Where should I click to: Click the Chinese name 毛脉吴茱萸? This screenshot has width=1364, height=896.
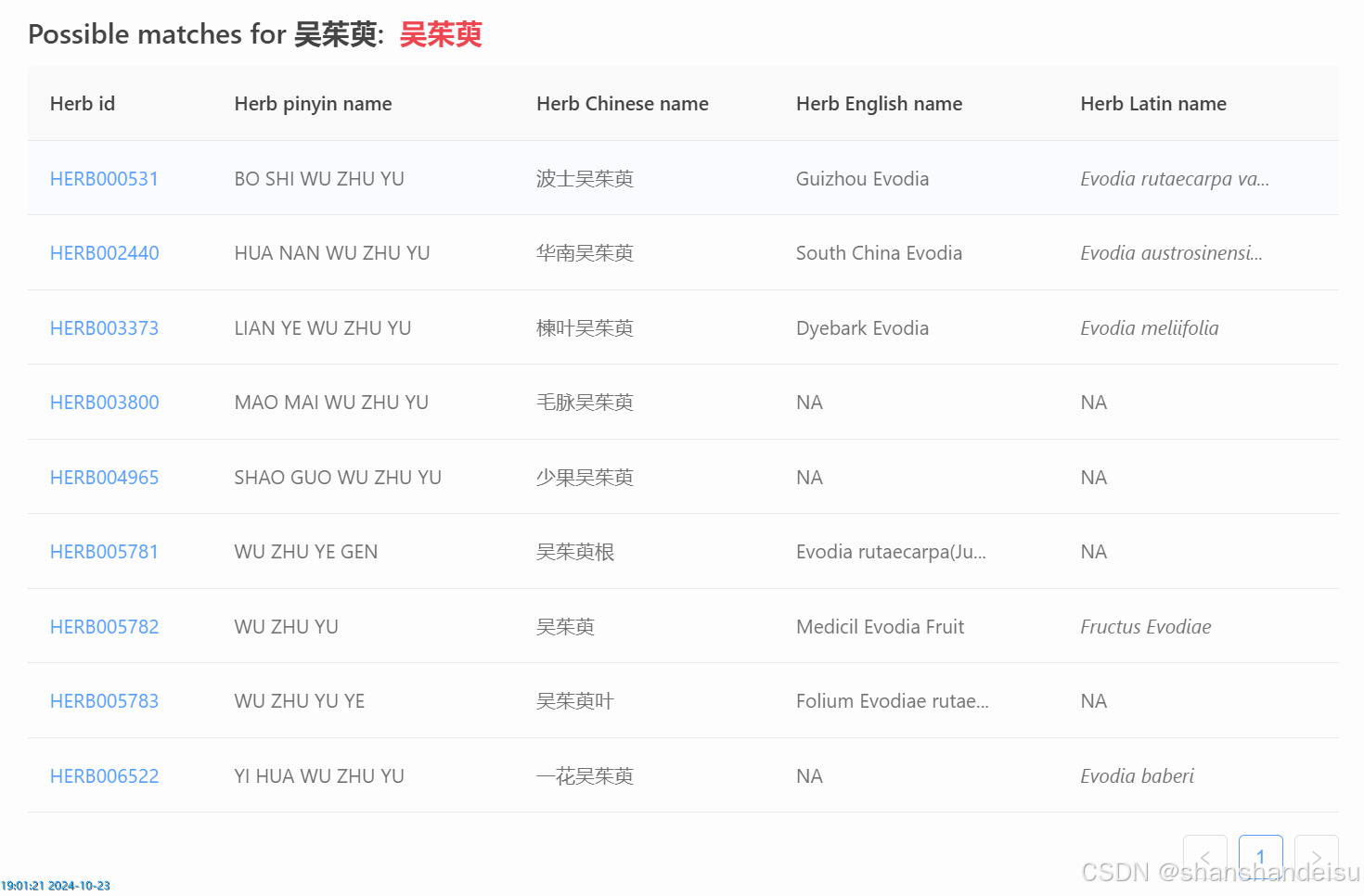[x=585, y=403]
